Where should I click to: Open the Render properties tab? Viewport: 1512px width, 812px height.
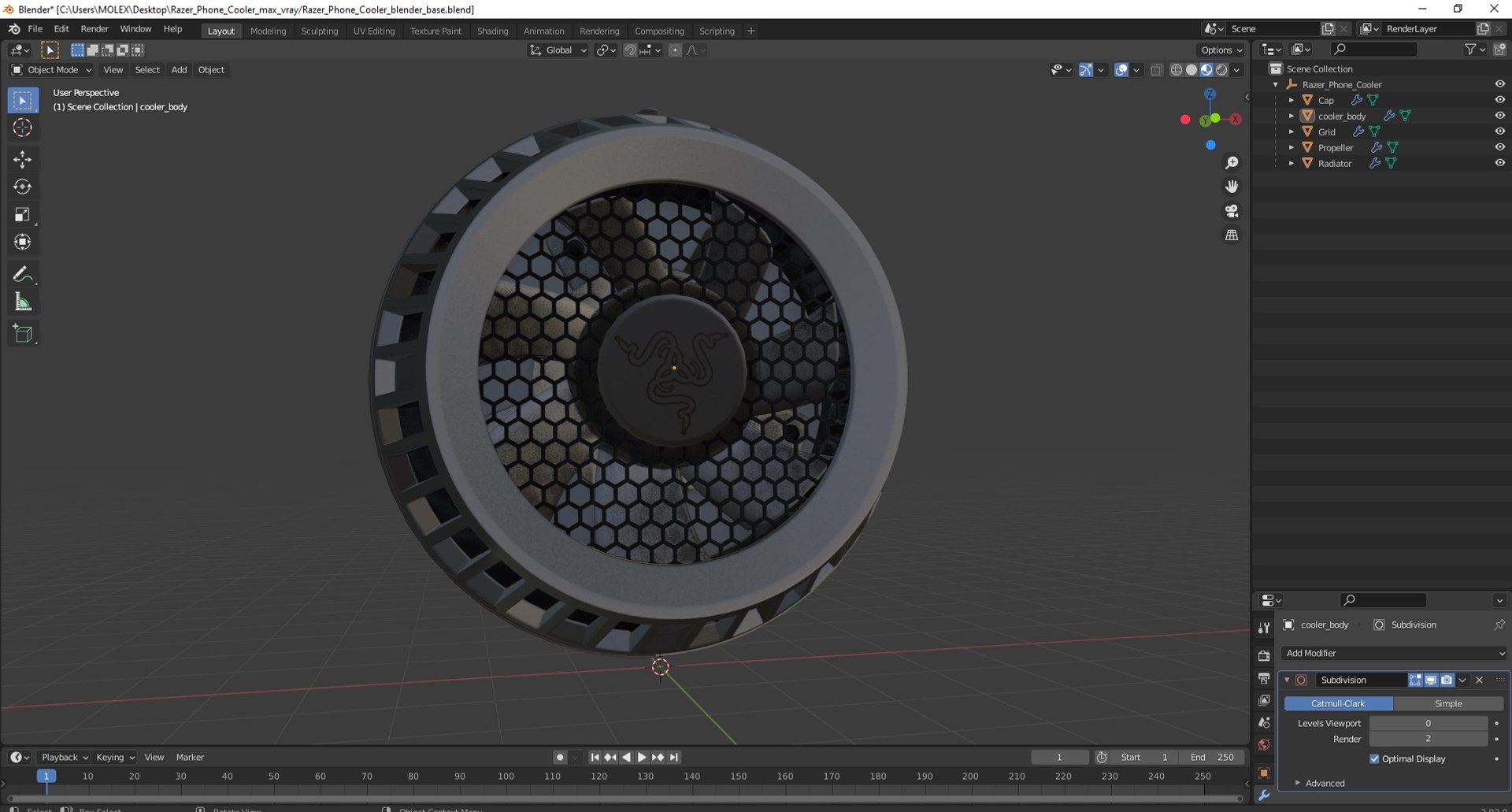(1264, 655)
